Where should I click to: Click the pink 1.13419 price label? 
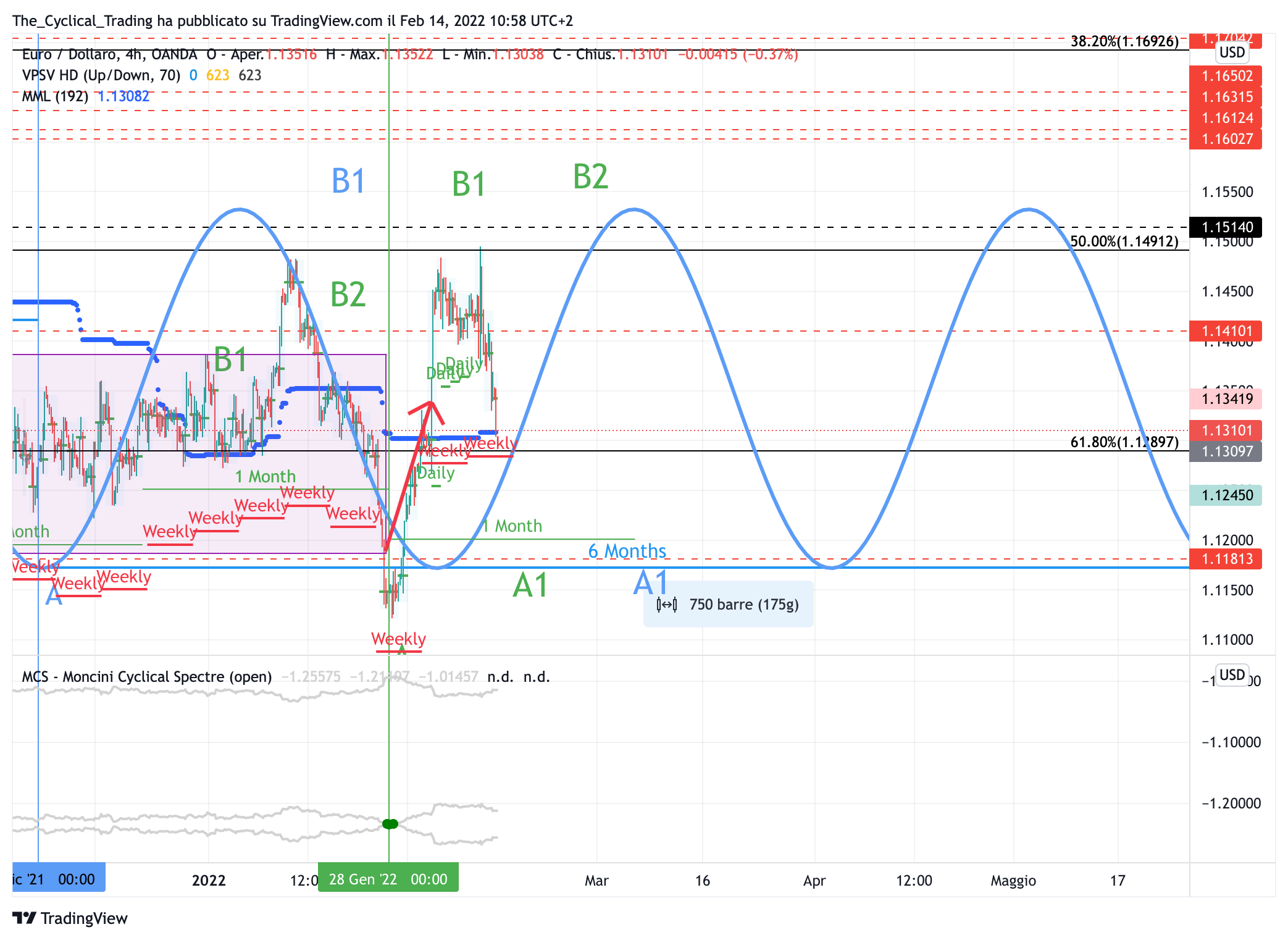[1226, 399]
